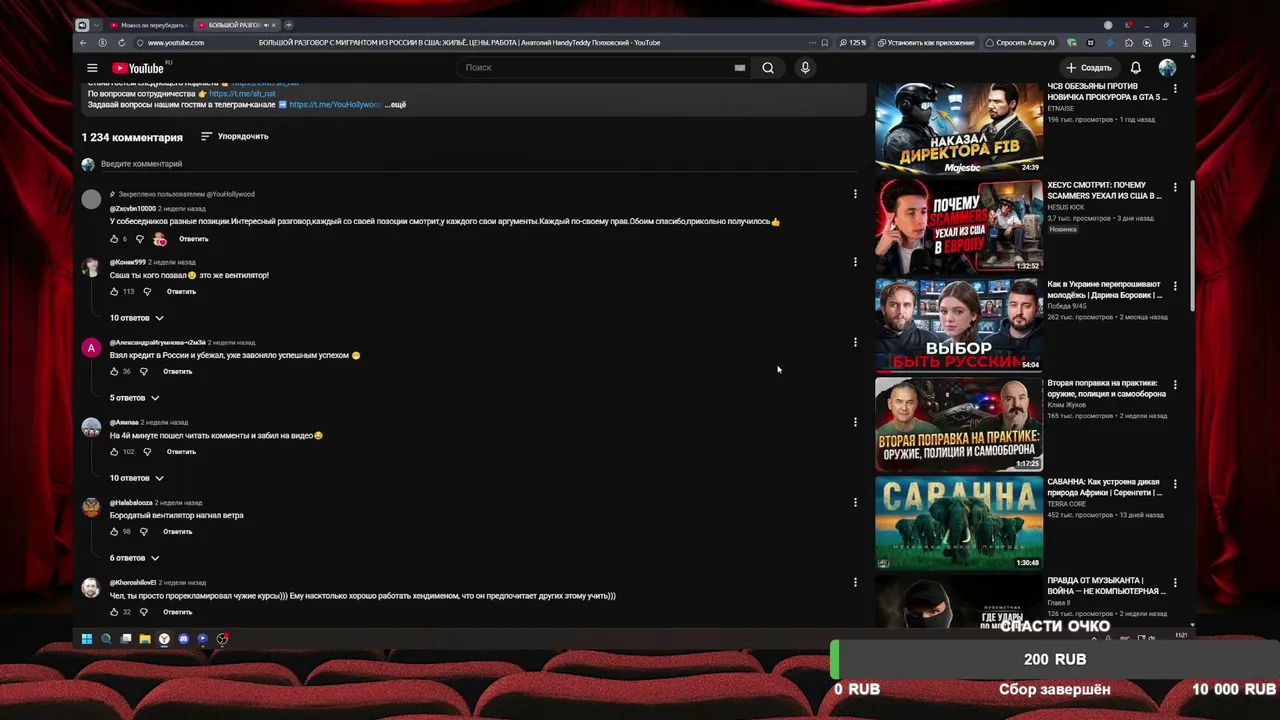The height and width of the screenshot is (720, 1280).
Task: Open options for @Halabalooza comment
Action: click(855, 502)
